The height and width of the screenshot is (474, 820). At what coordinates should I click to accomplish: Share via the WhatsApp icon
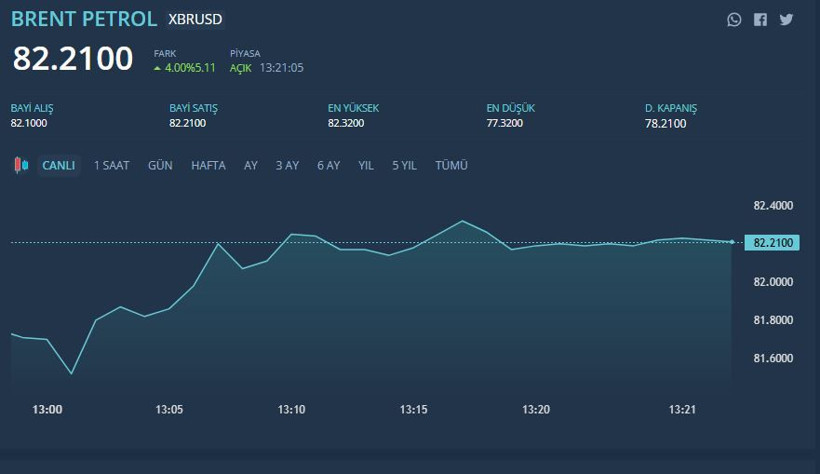pyautogui.click(x=734, y=19)
